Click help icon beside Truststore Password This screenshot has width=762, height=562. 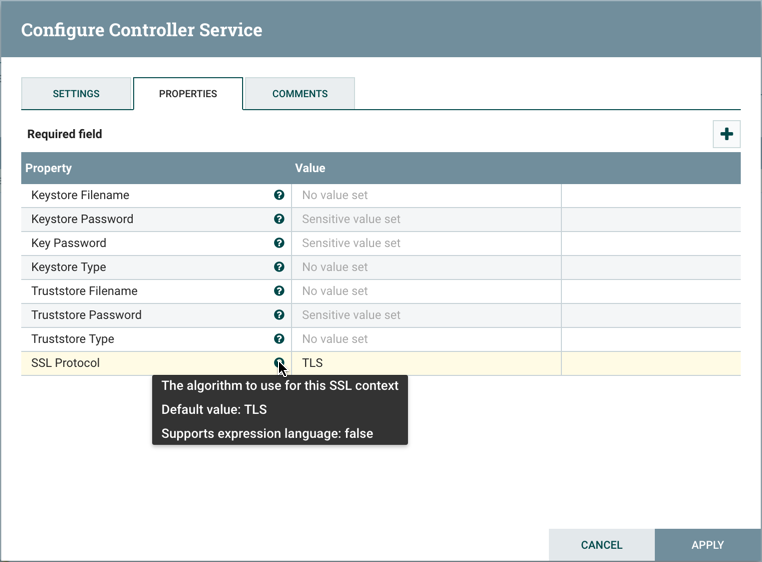coord(279,315)
